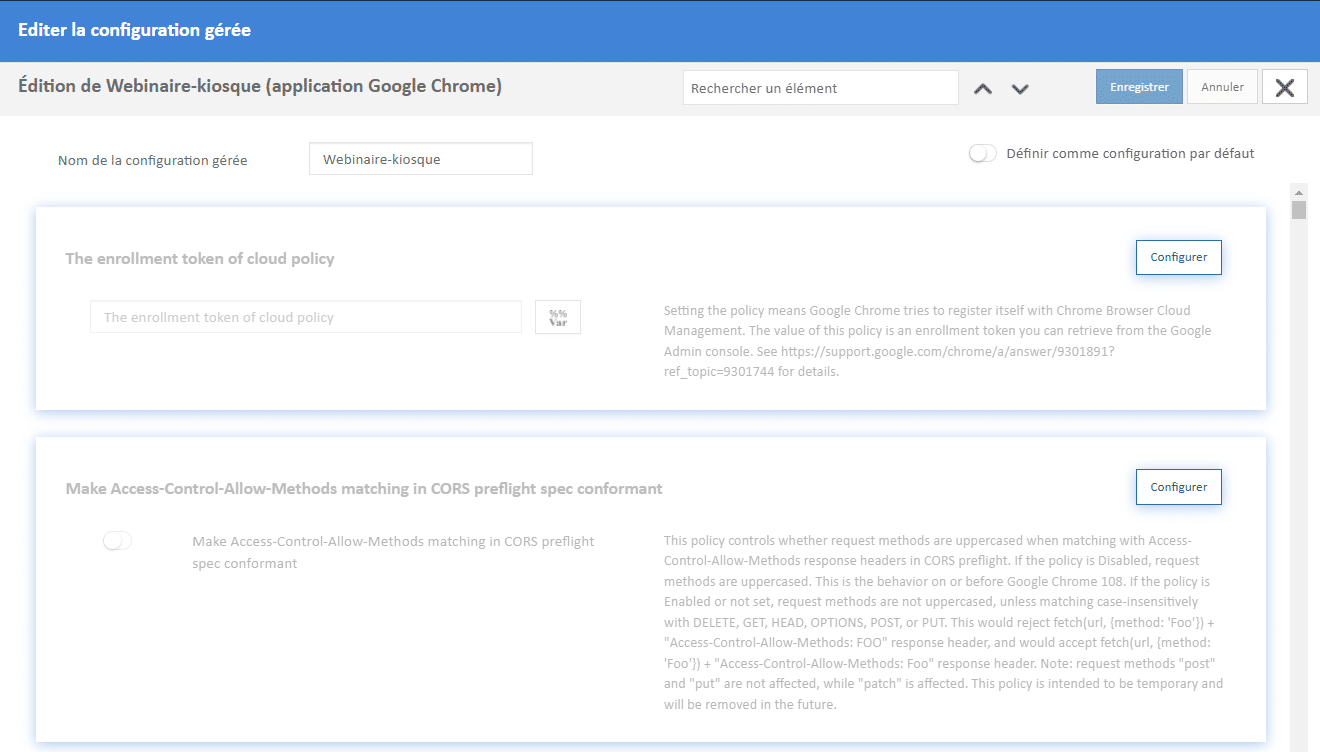
Task: Click the 'Nom de la configuration gérée' label
Action: point(152,160)
